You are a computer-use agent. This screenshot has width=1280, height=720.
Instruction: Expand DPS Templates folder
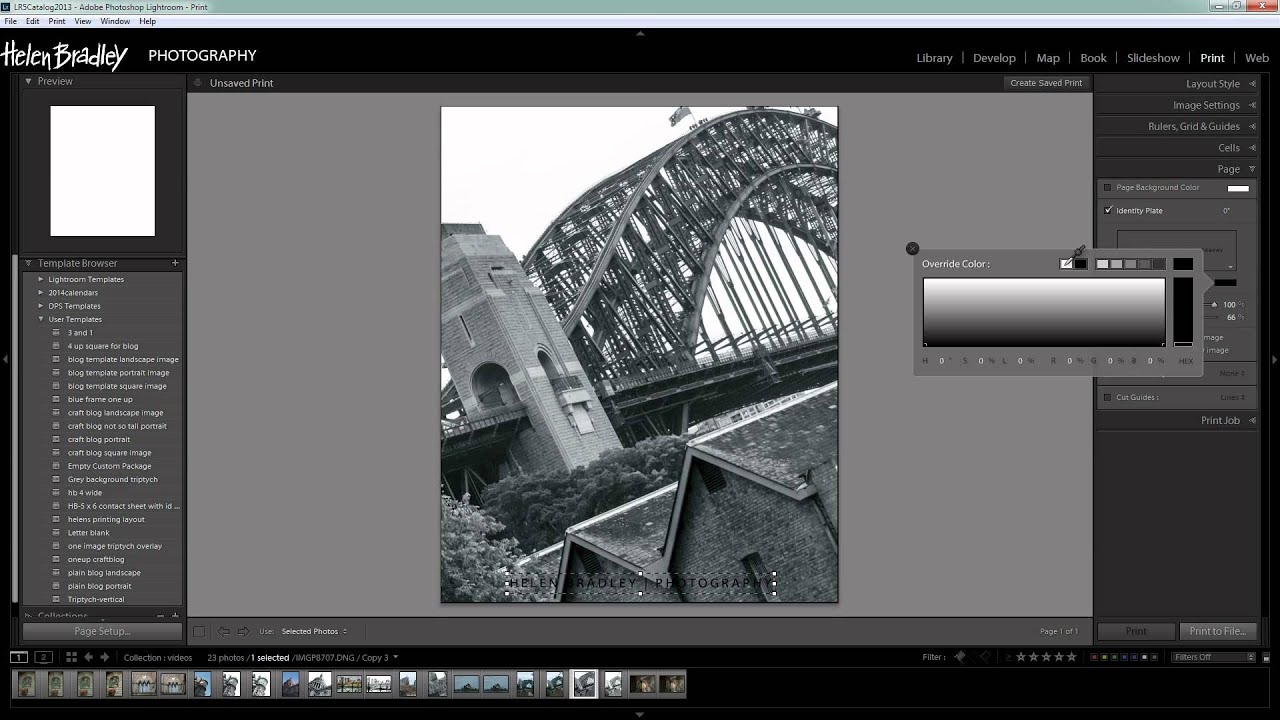[x=41, y=306]
